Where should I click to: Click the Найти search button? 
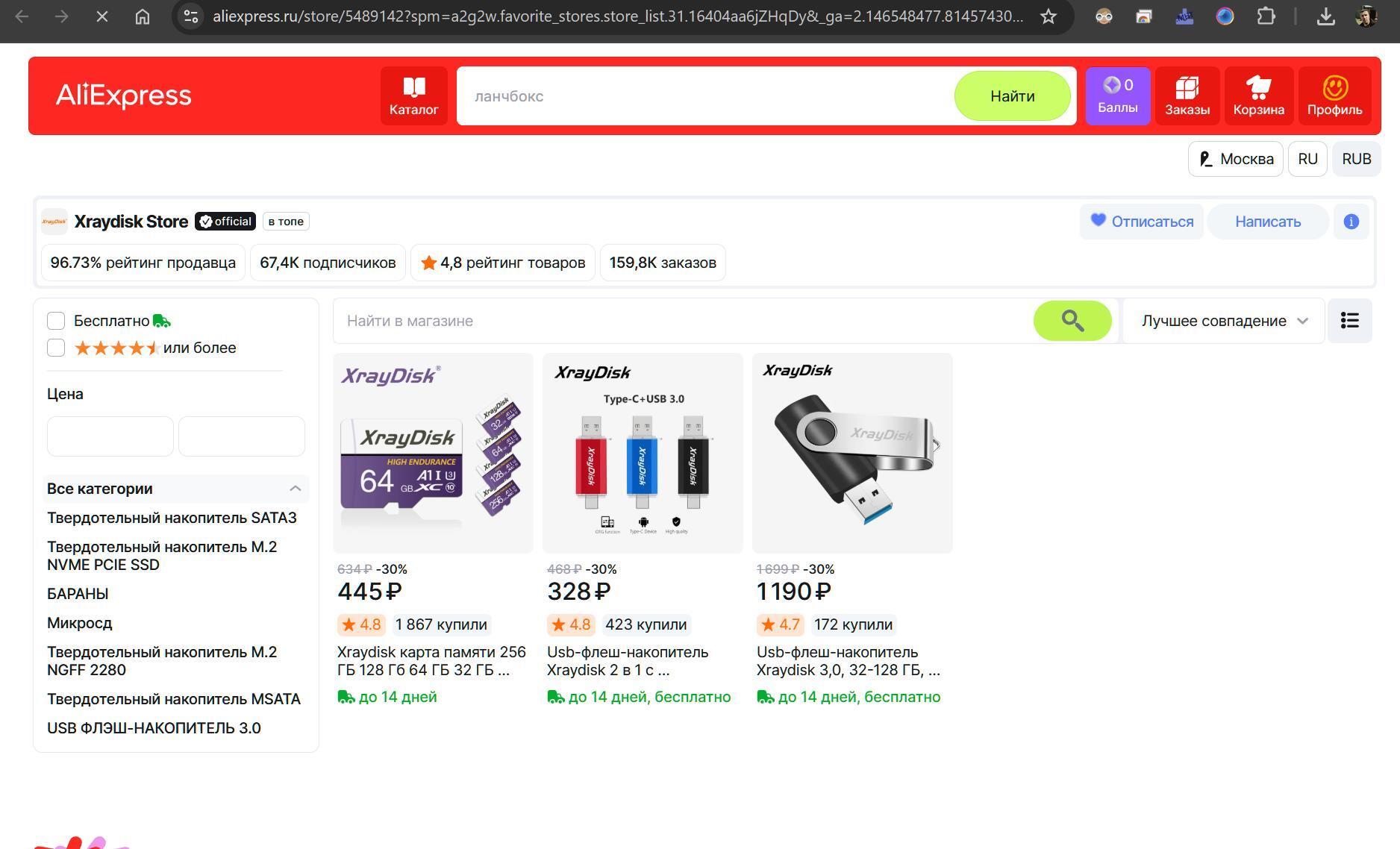1012,96
